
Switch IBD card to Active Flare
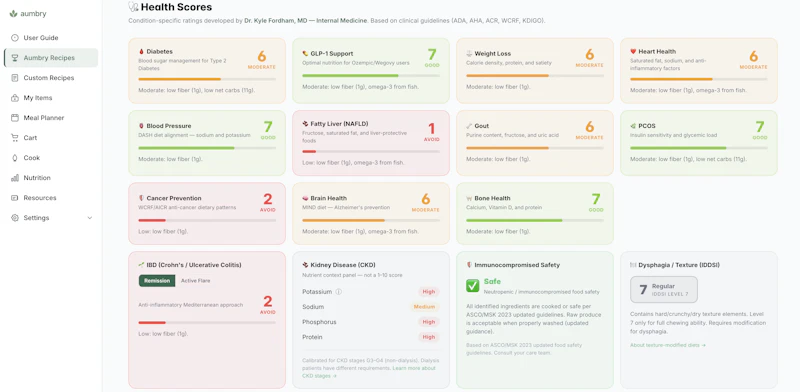pyautogui.click(x=195, y=281)
